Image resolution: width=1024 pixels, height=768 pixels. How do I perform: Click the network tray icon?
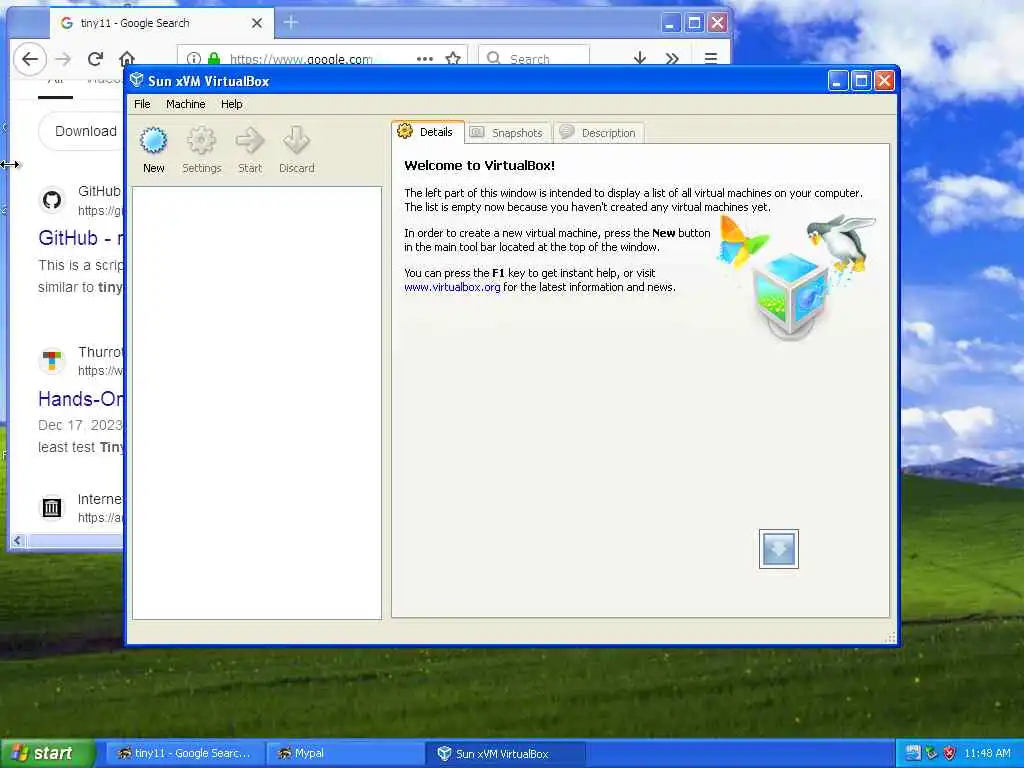(931, 753)
